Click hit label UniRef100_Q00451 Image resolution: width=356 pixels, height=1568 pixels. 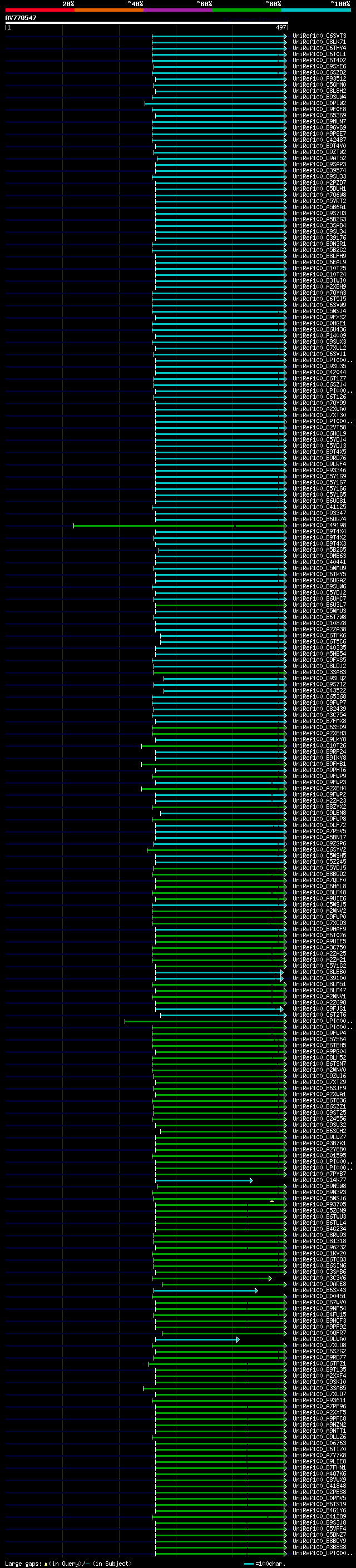(x=319, y=1297)
